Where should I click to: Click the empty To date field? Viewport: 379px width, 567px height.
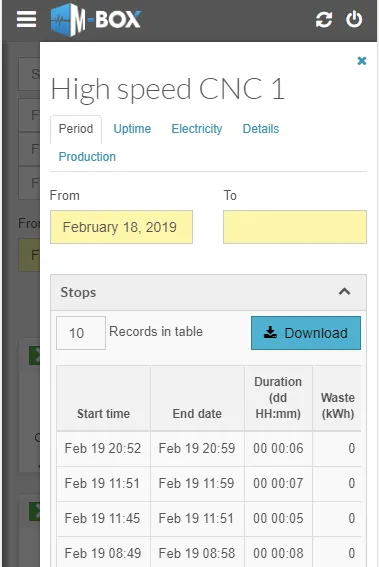click(x=295, y=227)
